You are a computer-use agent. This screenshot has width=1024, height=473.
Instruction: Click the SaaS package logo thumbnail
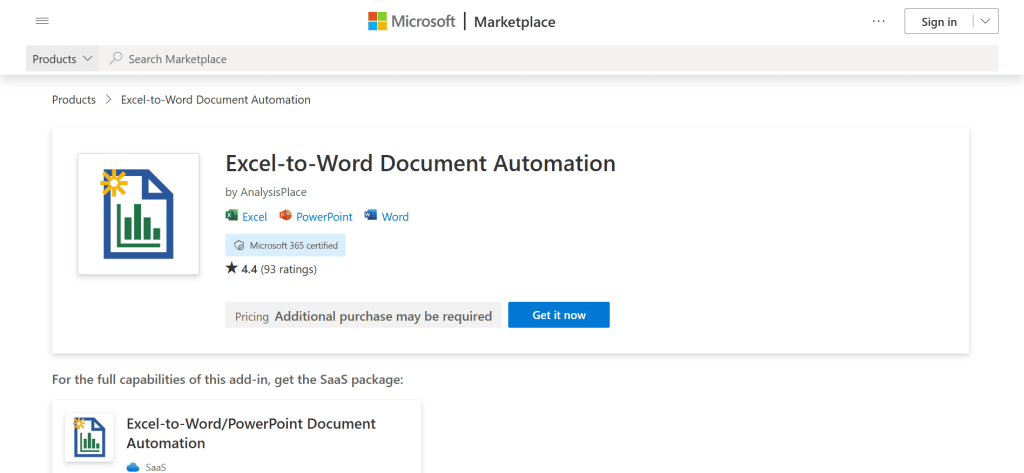pyautogui.click(x=89, y=437)
